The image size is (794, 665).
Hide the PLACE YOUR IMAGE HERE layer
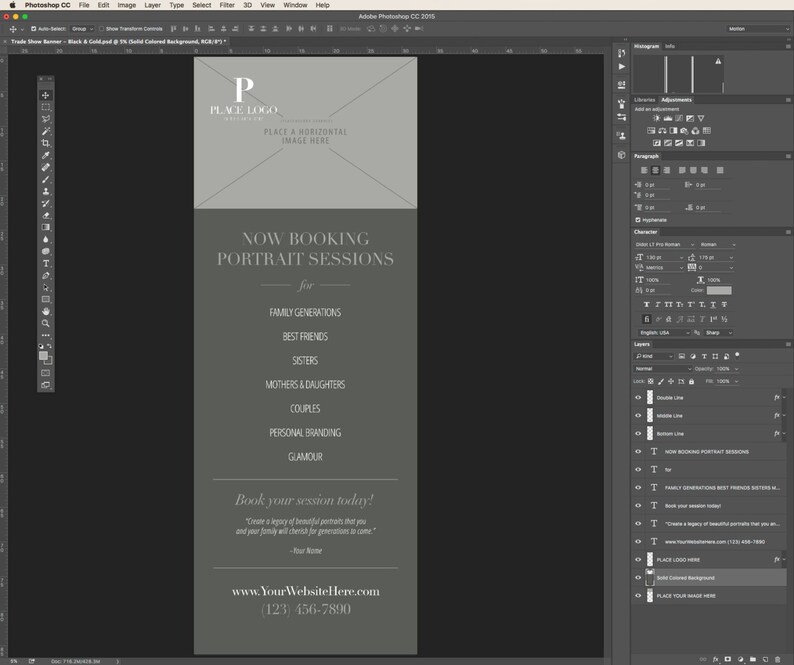coord(638,596)
